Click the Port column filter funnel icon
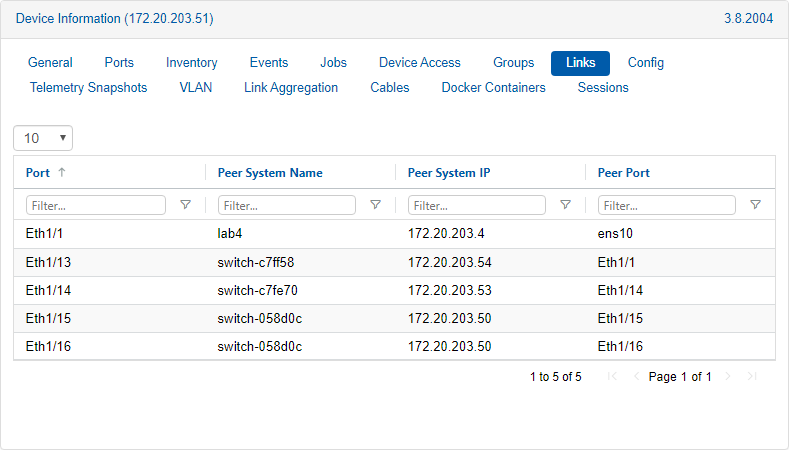The image size is (789, 450). pyautogui.click(x=185, y=205)
